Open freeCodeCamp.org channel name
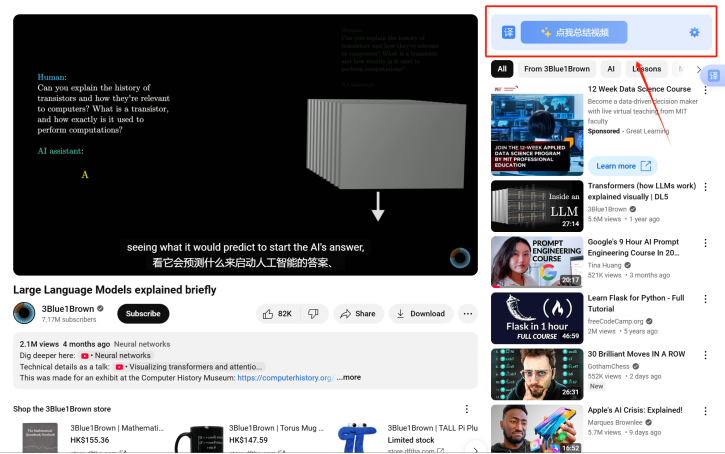Image resolution: width=725 pixels, height=454 pixels. (615, 321)
